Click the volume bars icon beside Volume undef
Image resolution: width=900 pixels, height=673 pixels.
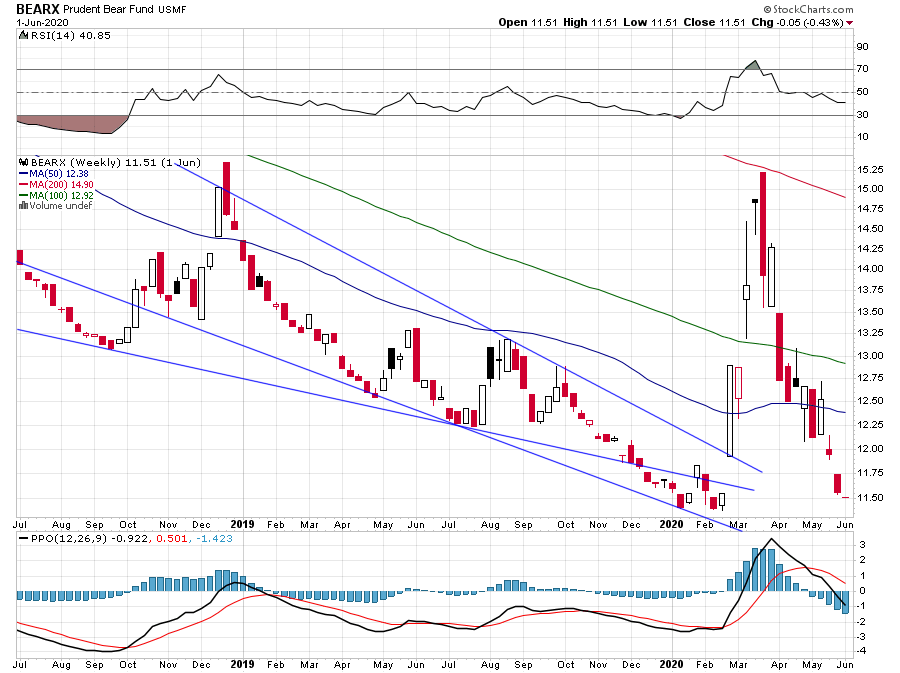click(x=24, y=205)
